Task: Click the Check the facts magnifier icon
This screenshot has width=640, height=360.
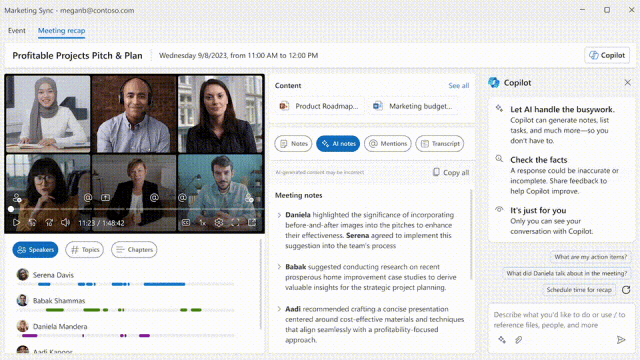Action: (x=499, y=159)
